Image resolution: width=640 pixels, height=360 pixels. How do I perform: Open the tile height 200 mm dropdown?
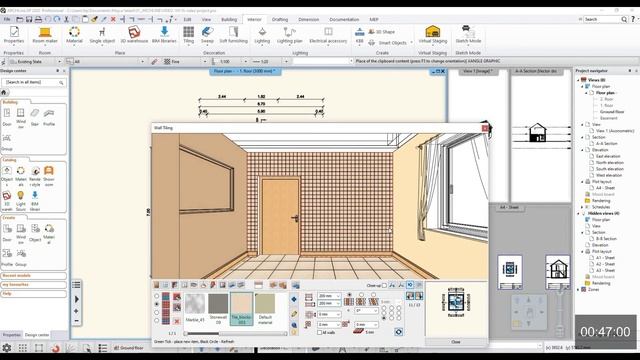(338, 303)
